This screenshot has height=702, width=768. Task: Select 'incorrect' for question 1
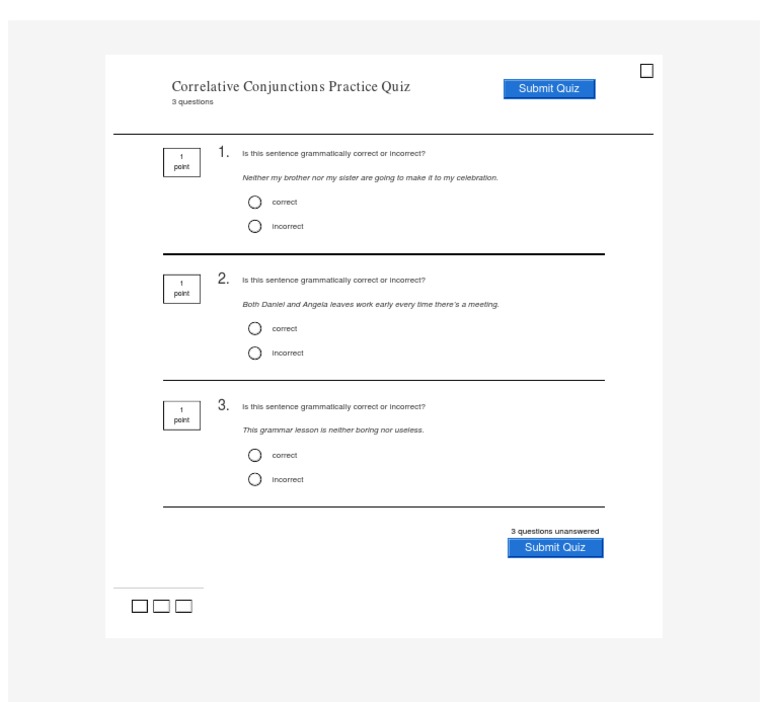[x=255, y=226]
